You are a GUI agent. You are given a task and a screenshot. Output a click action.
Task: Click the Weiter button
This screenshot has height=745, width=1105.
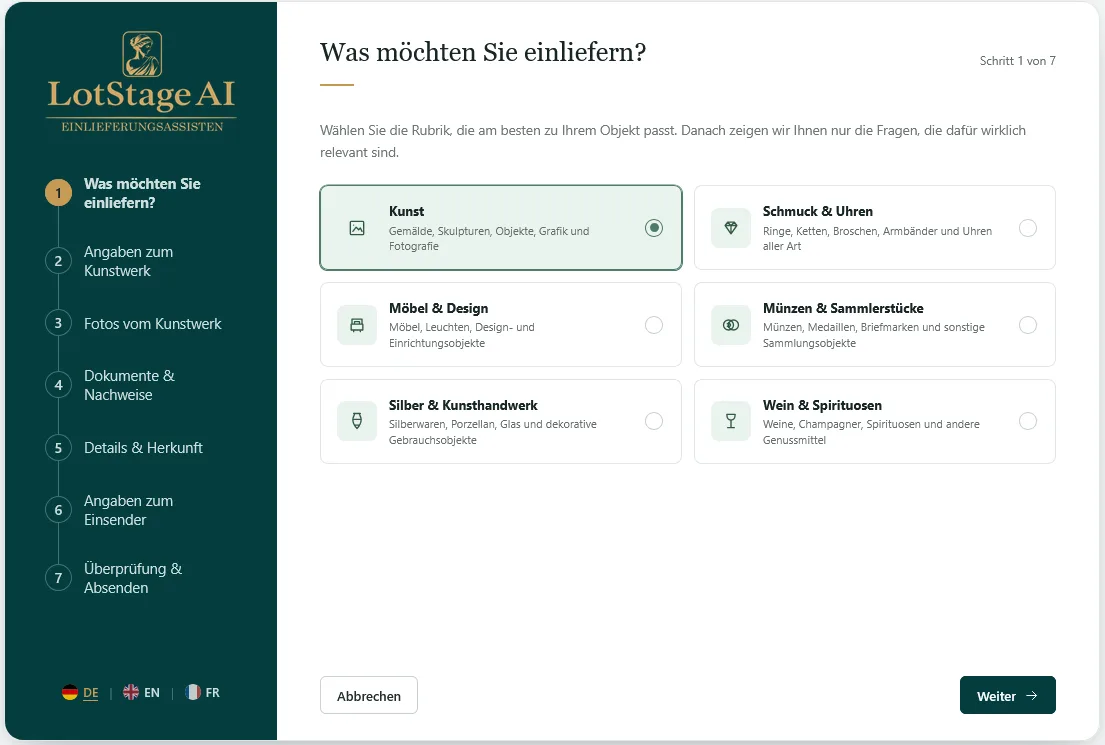point(1008,696)
